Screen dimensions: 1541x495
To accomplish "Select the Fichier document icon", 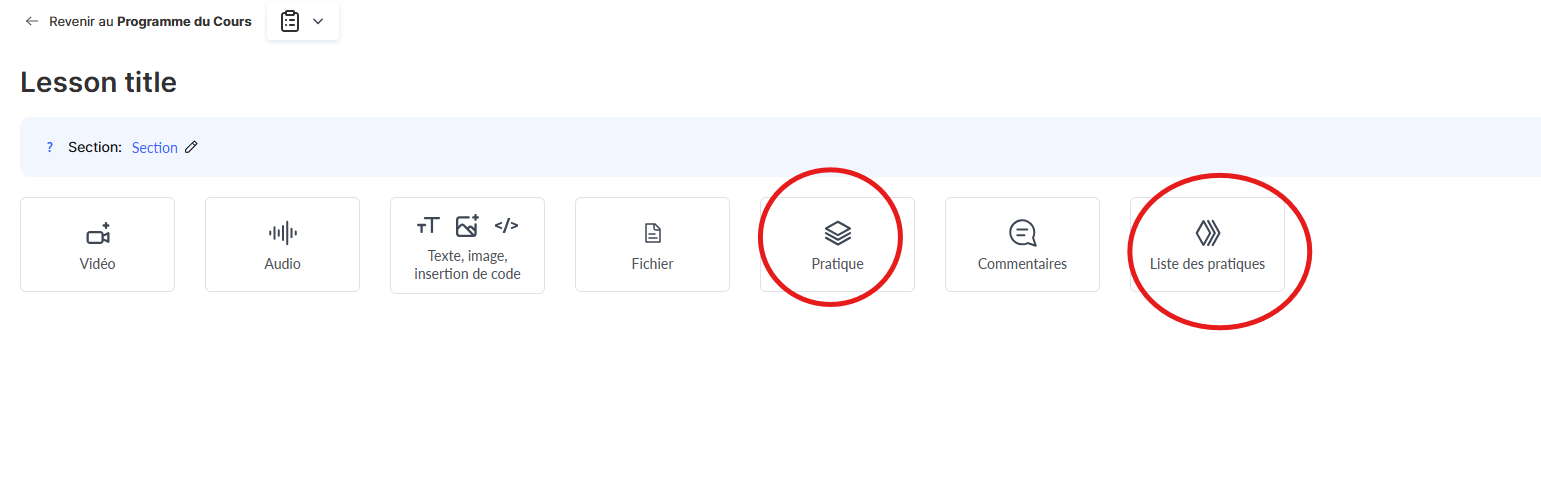I will (652, 234).
